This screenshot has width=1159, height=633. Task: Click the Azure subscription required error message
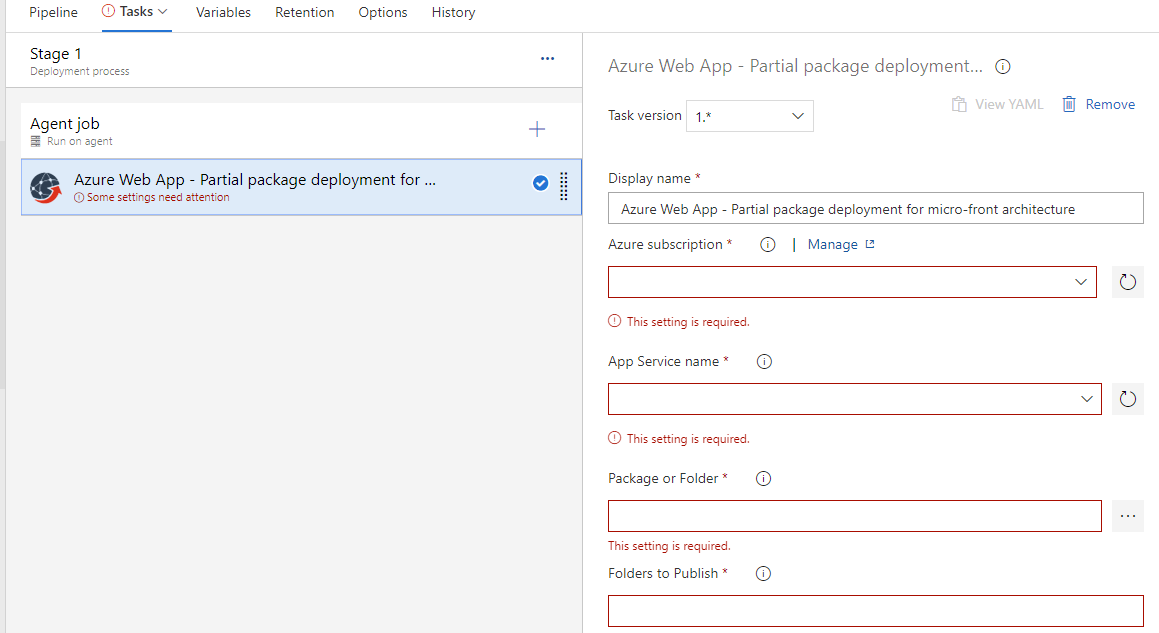pos(679,322)
